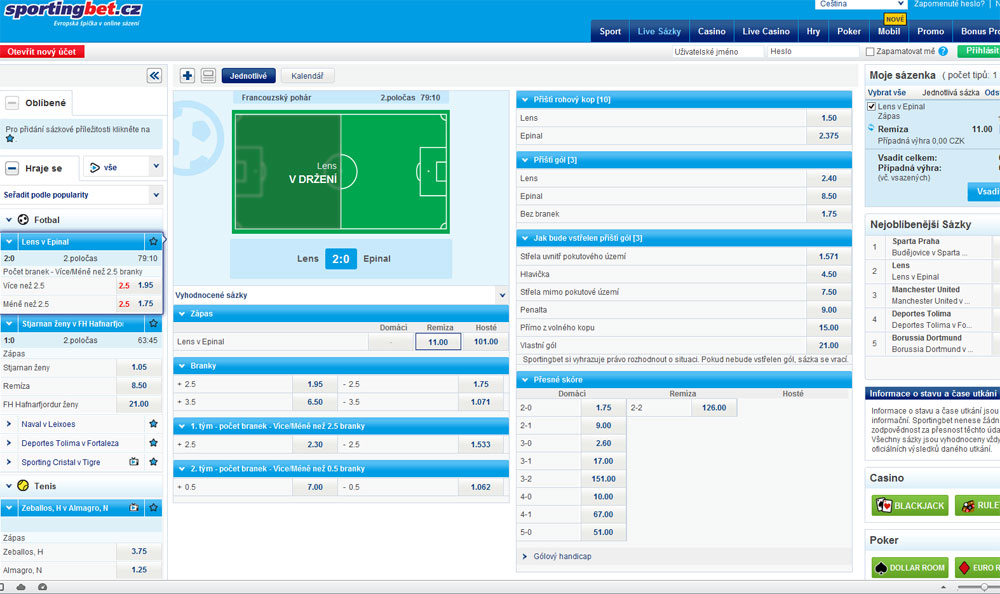The height and width of the screenshot is (594, 1000).
Task: Collapse the Fotbal category chevron
Action: click(x=9, y=219)
